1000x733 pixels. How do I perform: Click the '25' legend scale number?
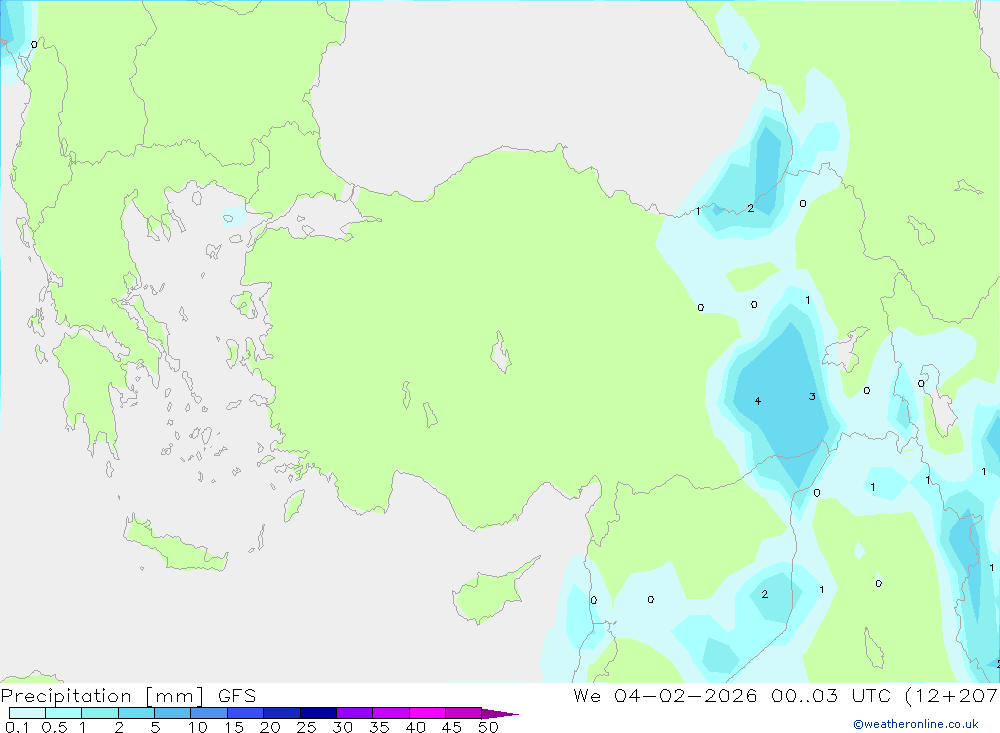[306, 727]
